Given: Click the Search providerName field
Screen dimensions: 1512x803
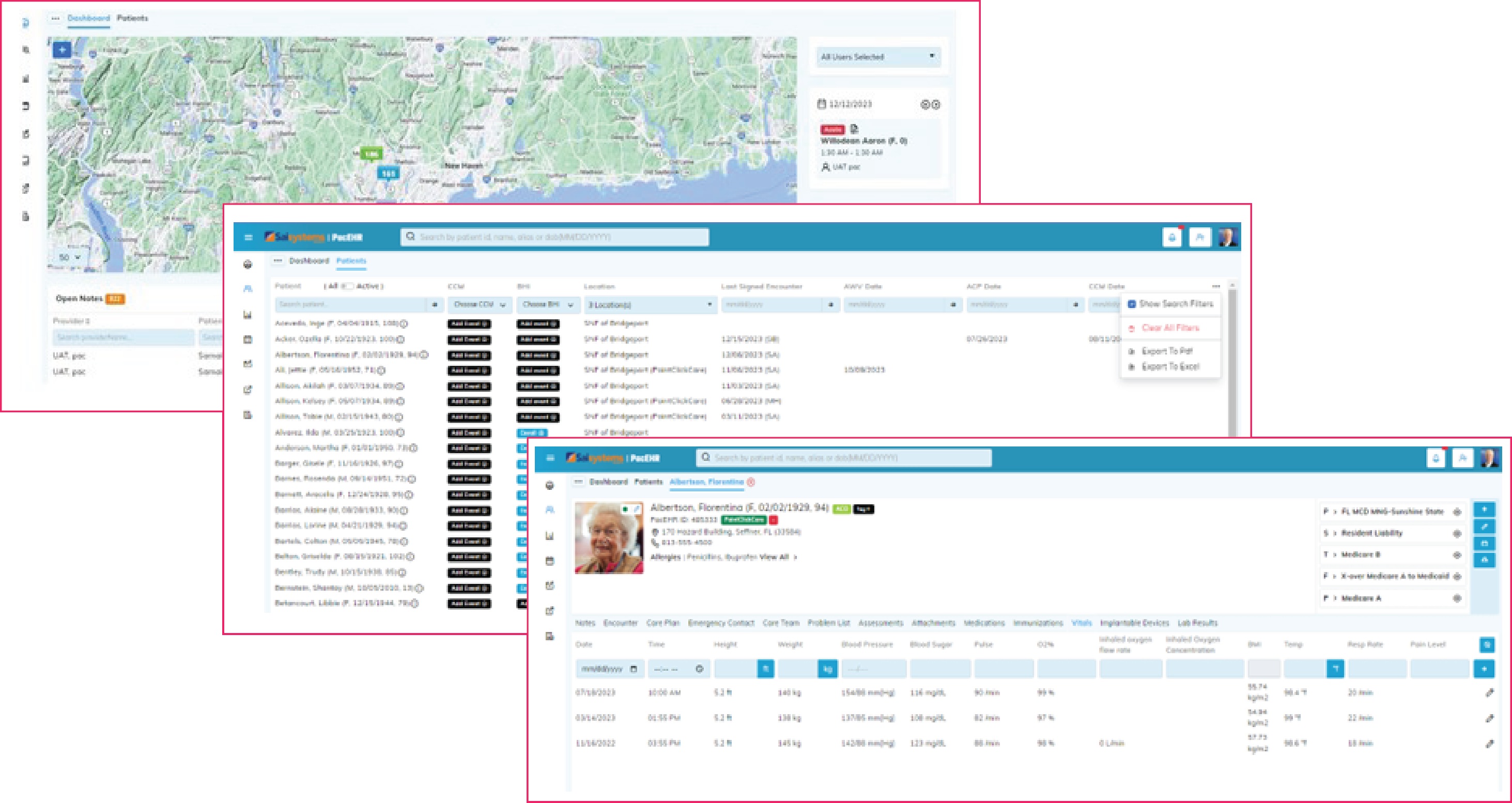Looking at the screenshot, I should click(124, 337).
